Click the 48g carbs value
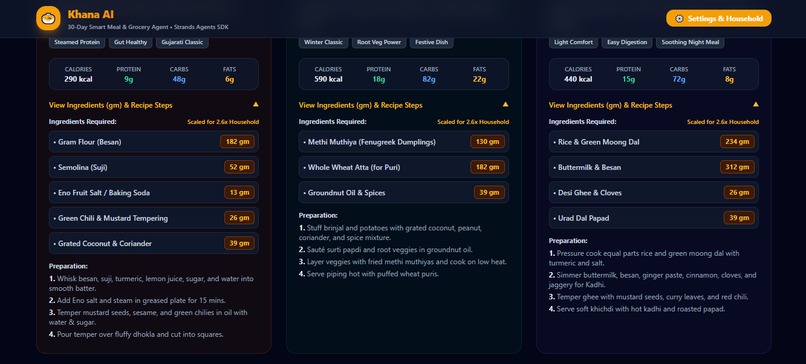Image resolution: width=806 pixels, height=364 pixels. (179, 79)
